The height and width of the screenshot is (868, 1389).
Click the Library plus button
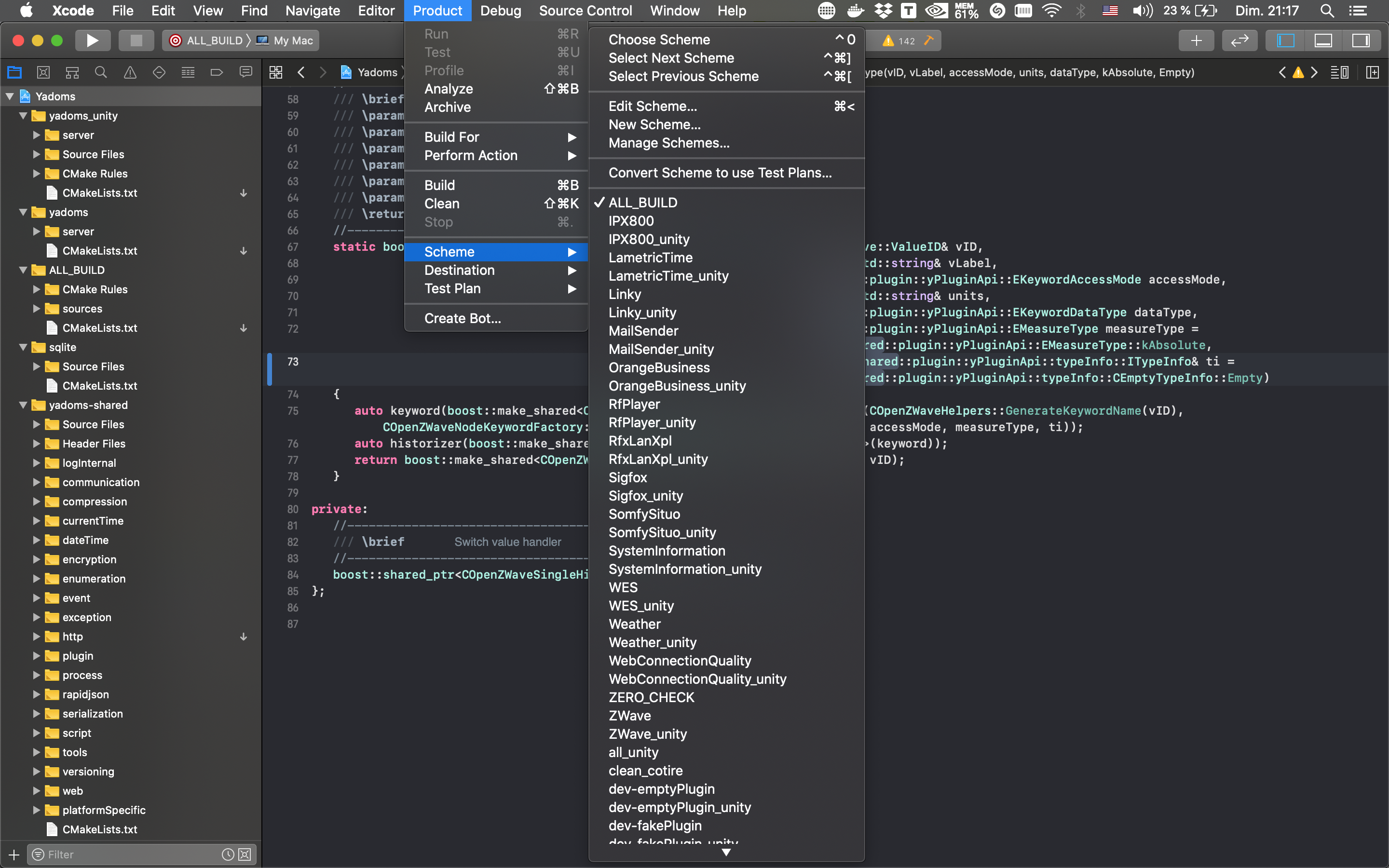point(1196,40)
